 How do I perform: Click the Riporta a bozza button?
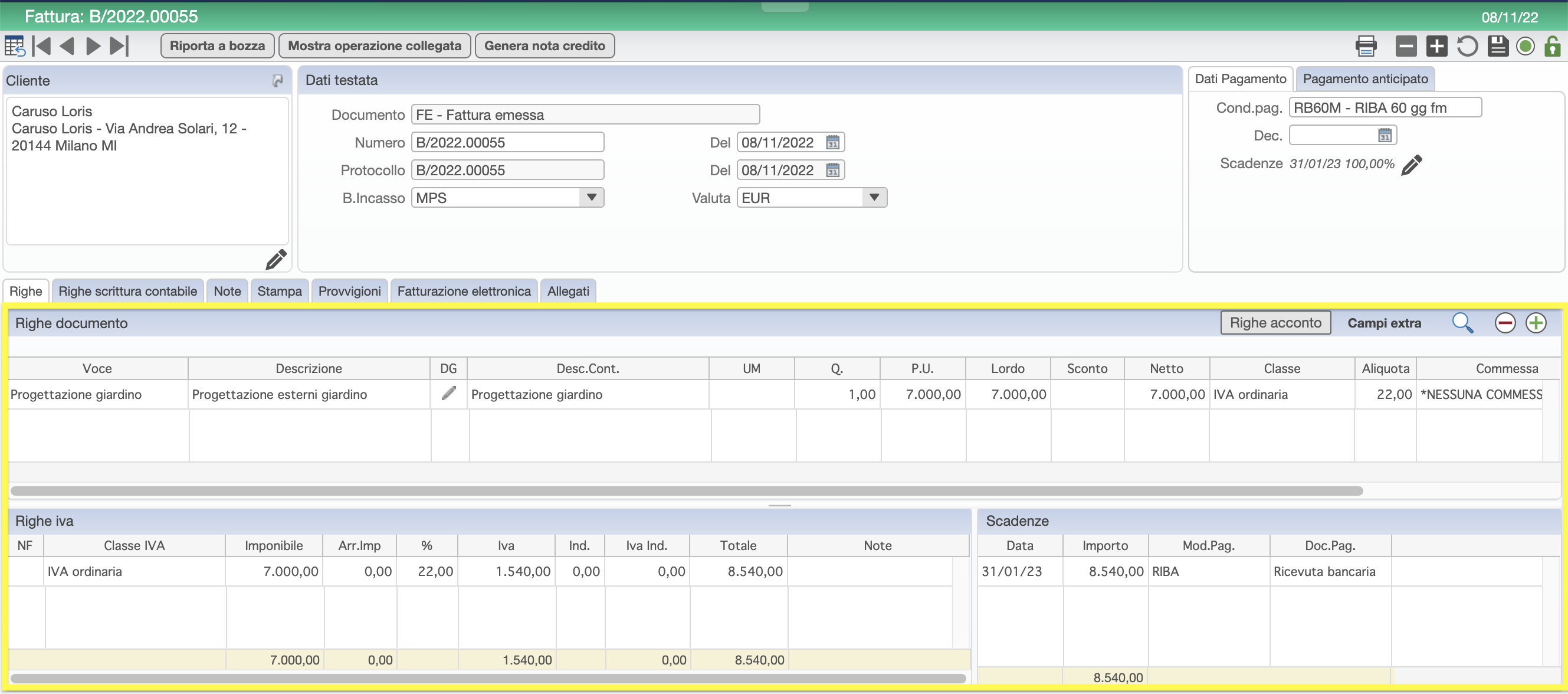217,46
